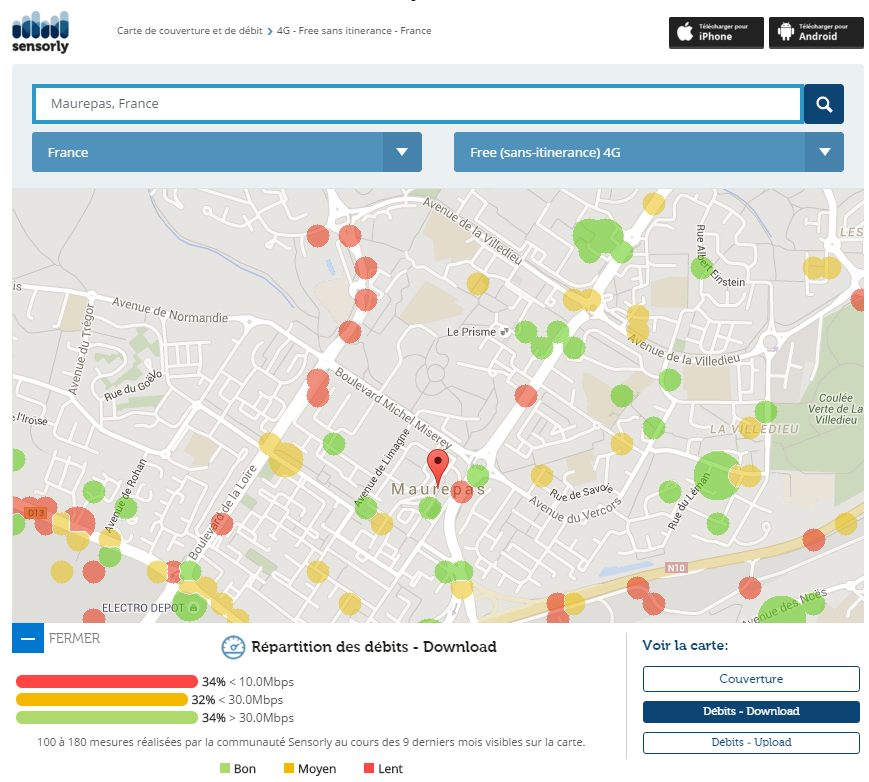
Task: Click the Electro Depot store icon
Action: point(193,607)
